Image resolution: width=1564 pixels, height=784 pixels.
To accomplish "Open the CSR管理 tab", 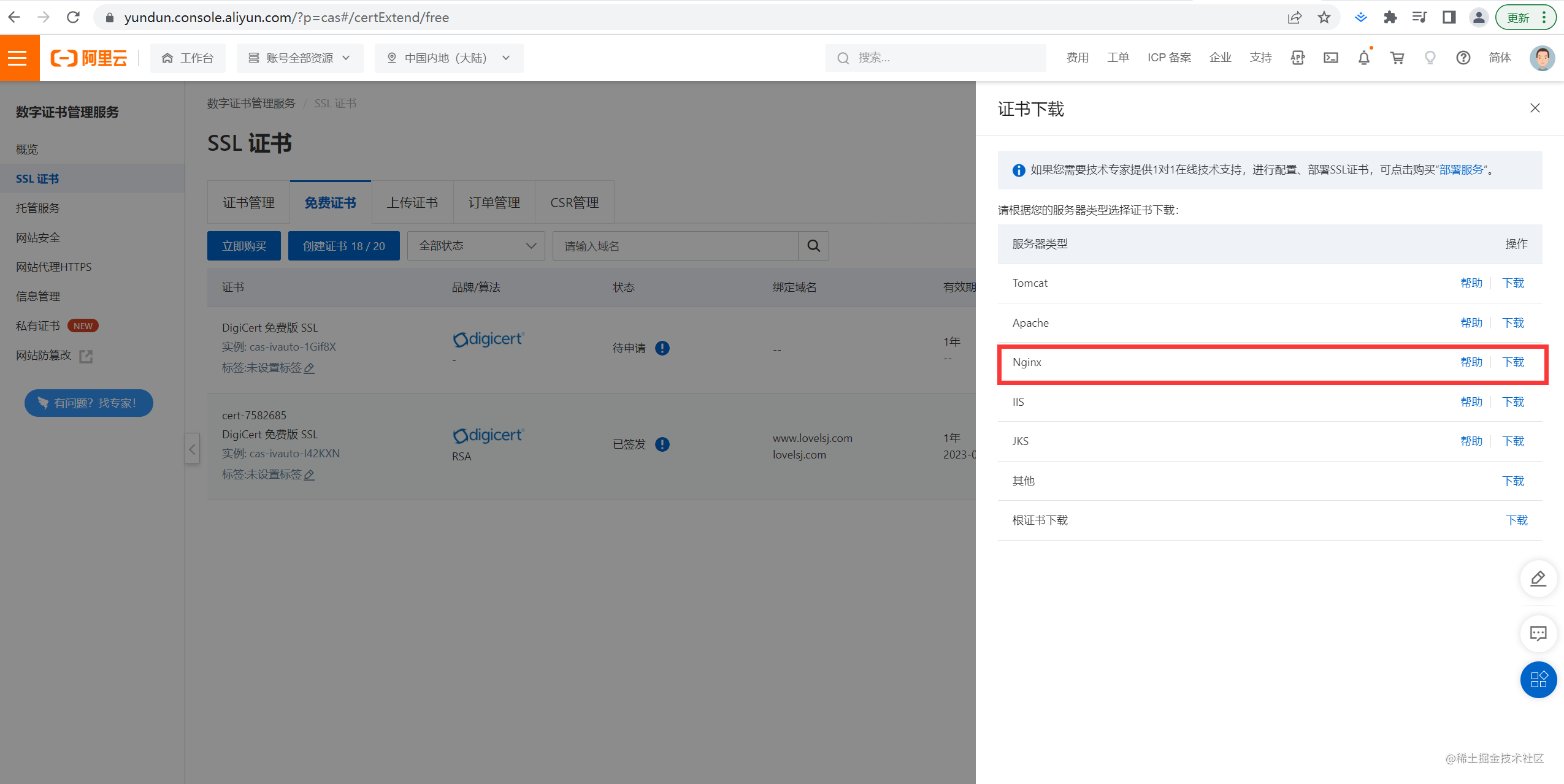I will click(574, 203).
